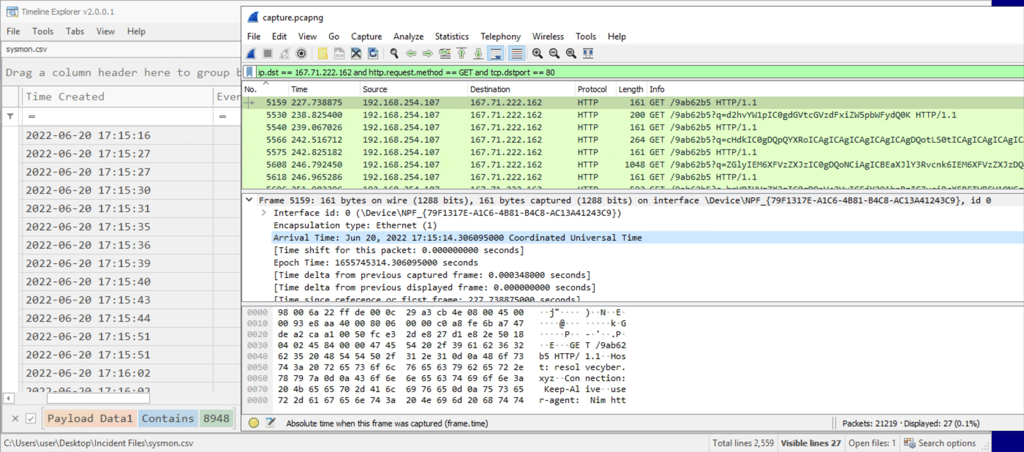Select packet number 5566
The image size is (1024, 452).
633,139
